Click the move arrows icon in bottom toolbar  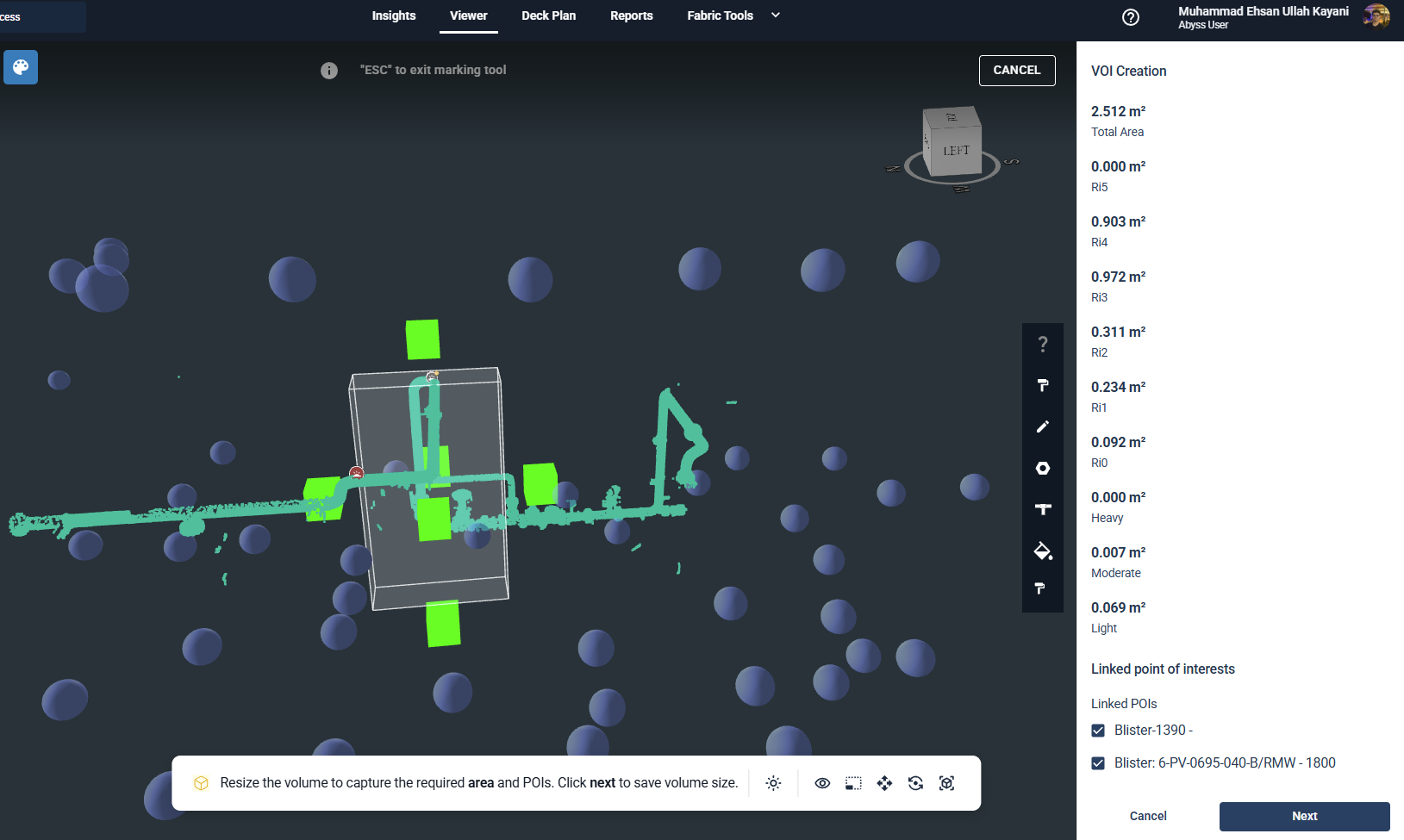[x=884, y=783]
